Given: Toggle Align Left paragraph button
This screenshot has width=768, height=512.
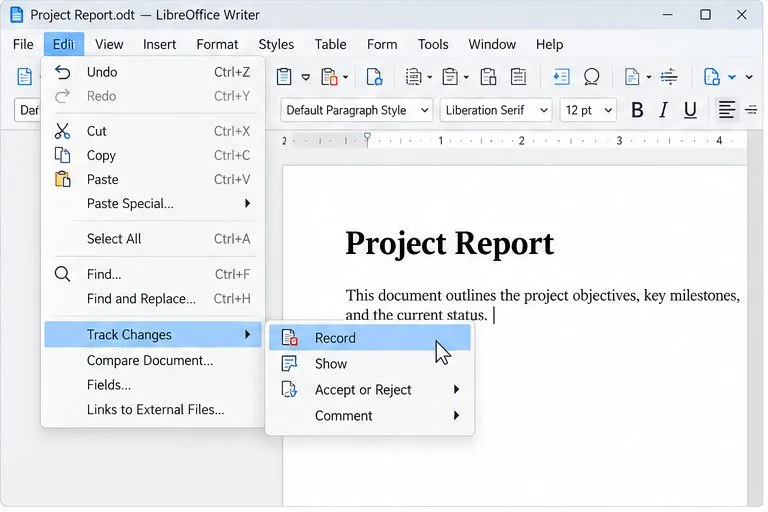Looking at the screenshot, I should pos(726,110).
